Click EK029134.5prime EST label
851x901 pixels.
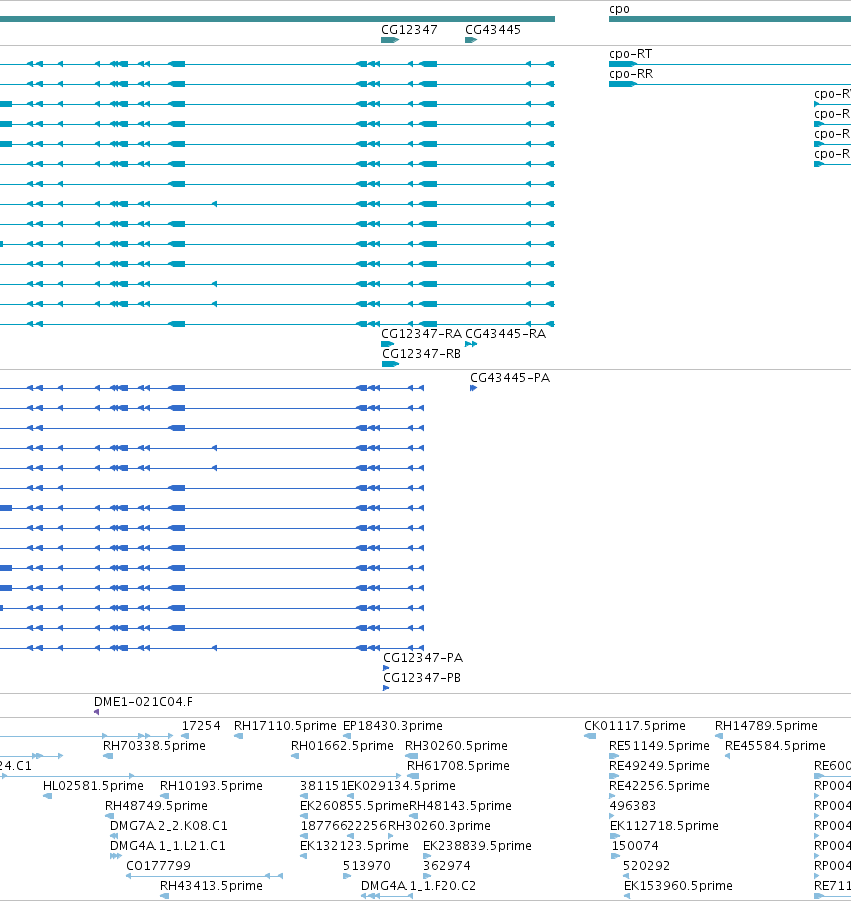402,786
